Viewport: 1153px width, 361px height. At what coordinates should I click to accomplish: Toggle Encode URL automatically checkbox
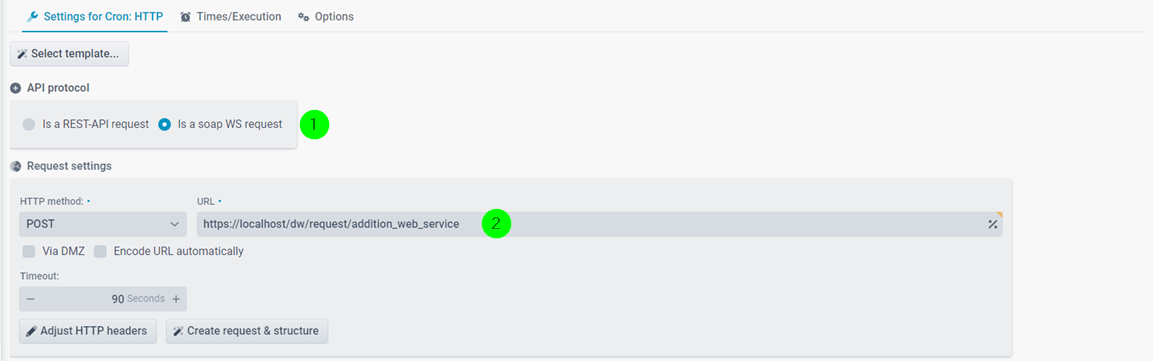coord(100,251)
